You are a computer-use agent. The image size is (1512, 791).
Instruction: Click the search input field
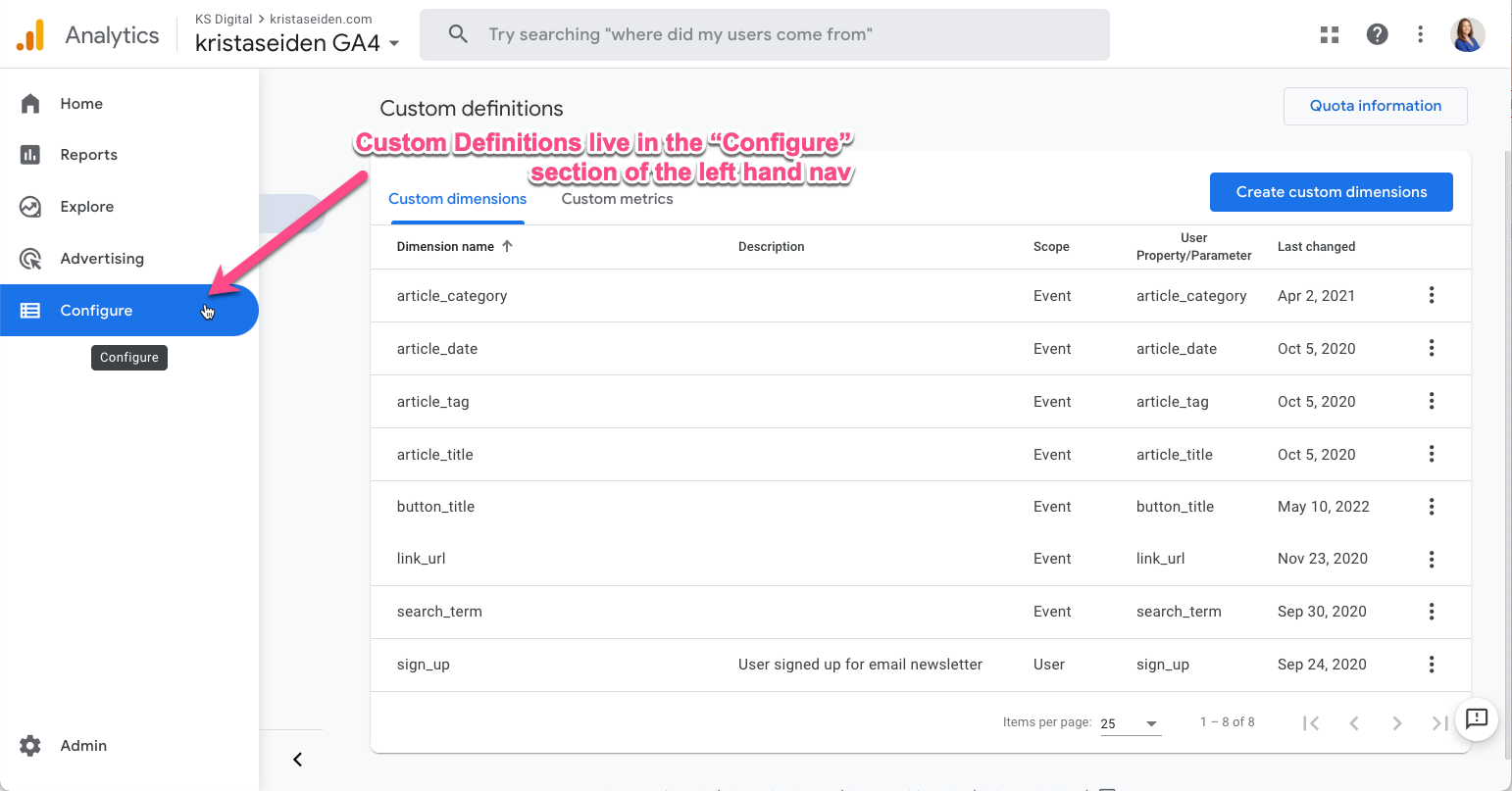pyautogui.click(x=765, y=35)
